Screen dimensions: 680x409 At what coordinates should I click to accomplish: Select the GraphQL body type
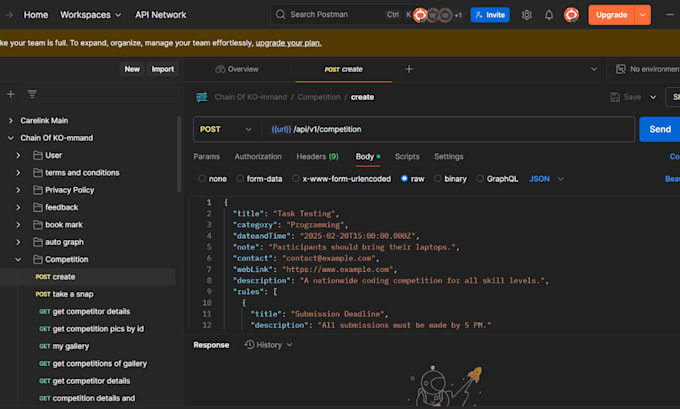pyautogui.click(x=480, y=178)
